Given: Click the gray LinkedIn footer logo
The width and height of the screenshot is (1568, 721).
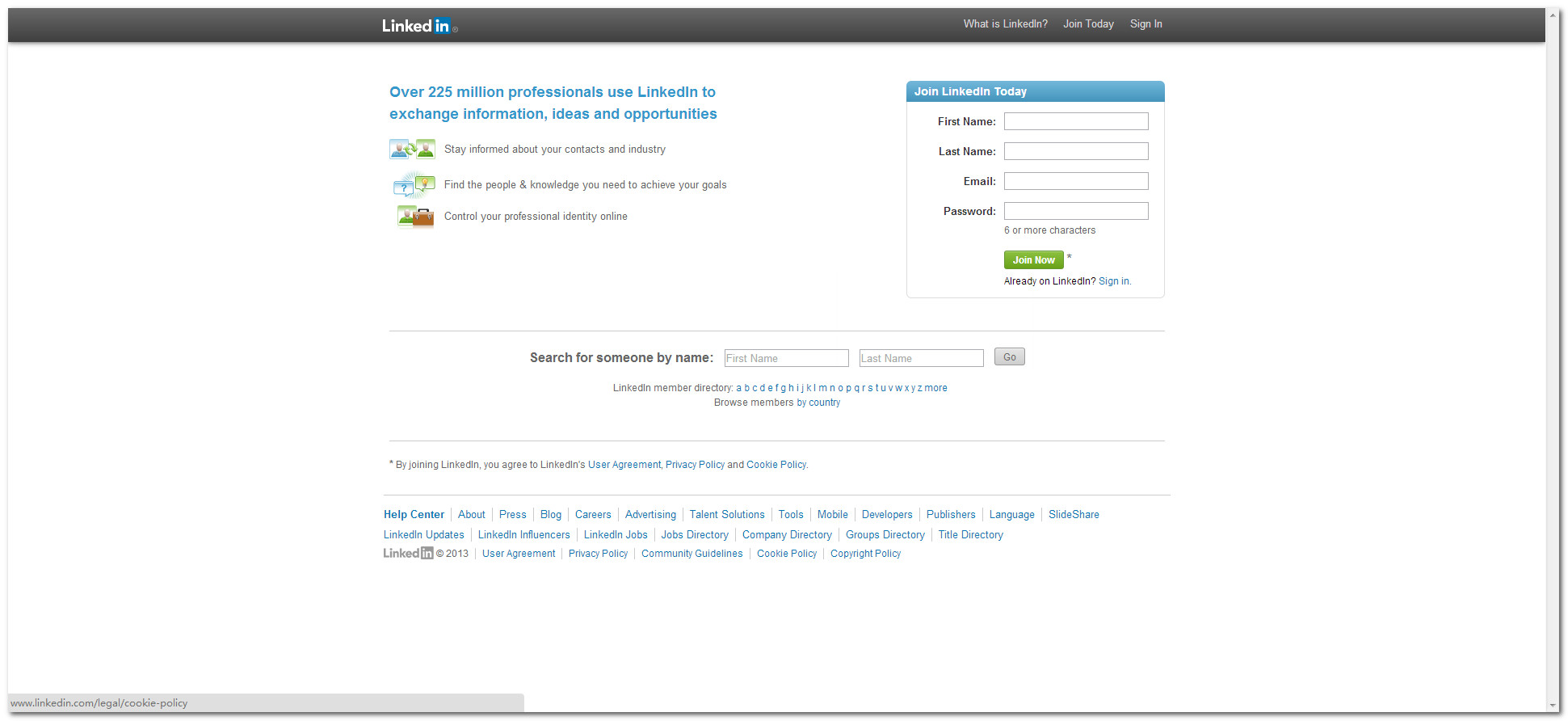Looking at the screenshot, I should [408, 554].
